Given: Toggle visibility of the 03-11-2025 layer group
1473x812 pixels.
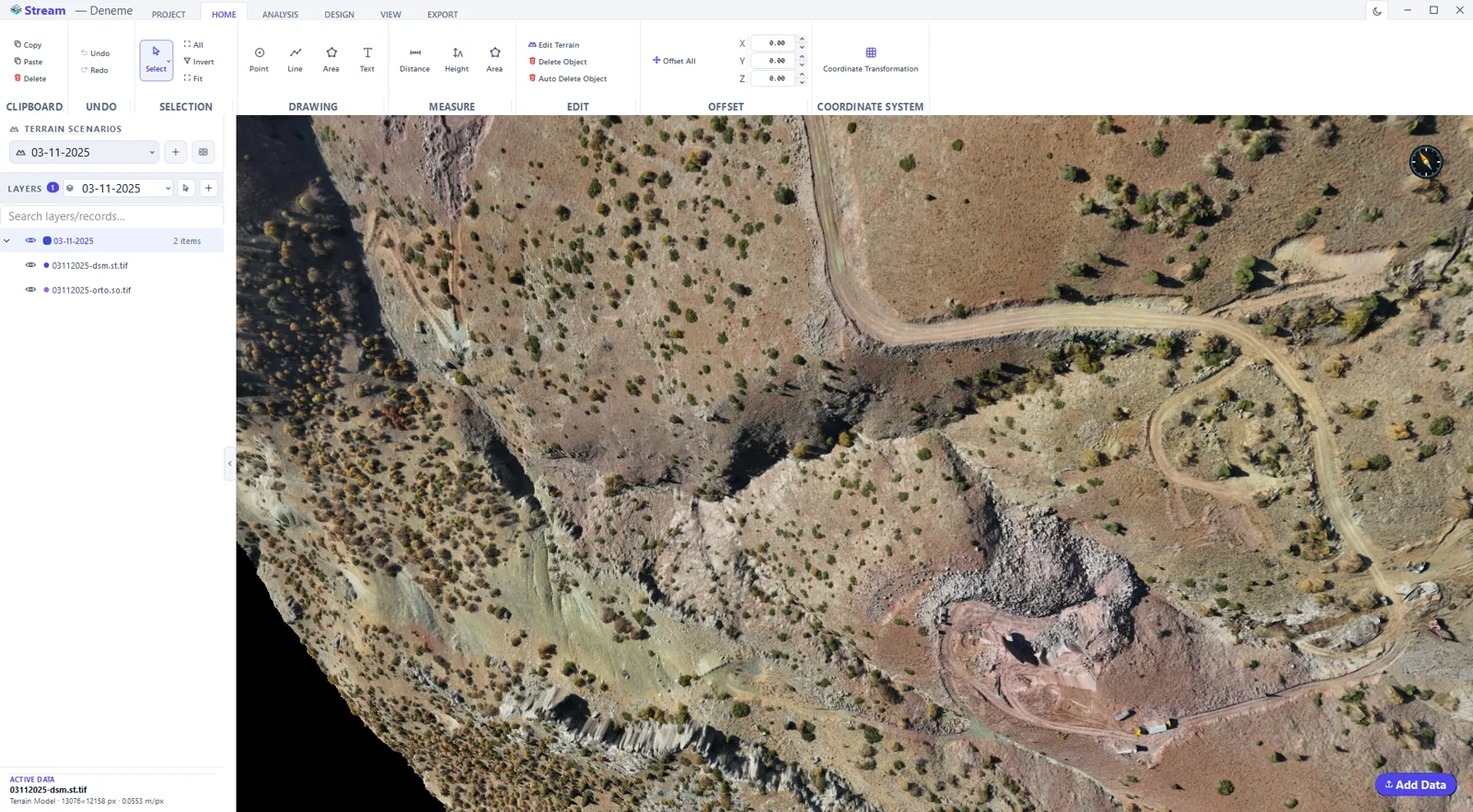Looking at the screenshot, I should tap(30, 241).
